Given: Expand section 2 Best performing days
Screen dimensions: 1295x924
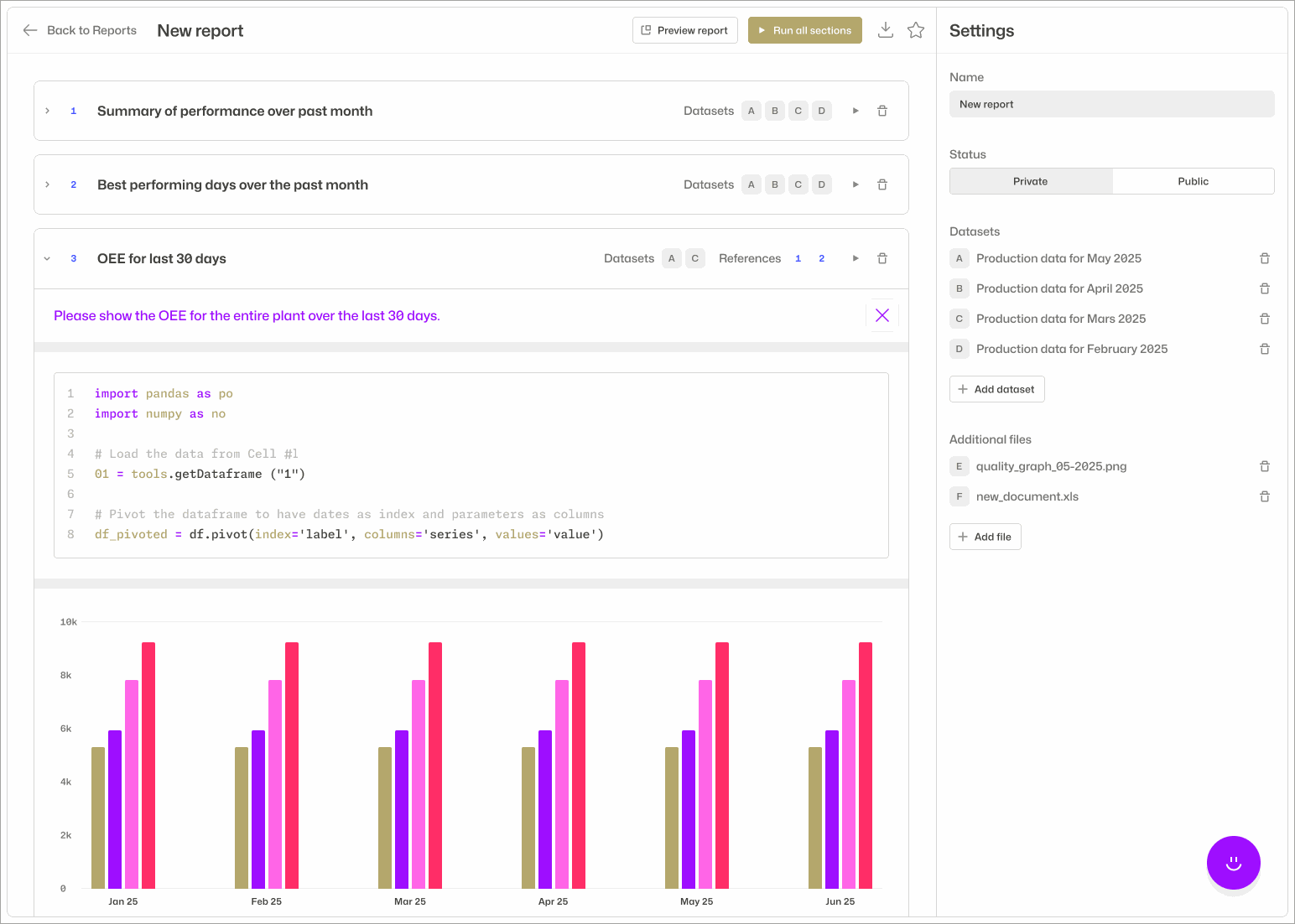Looking at the screenshot, I should tap(48, 184).
